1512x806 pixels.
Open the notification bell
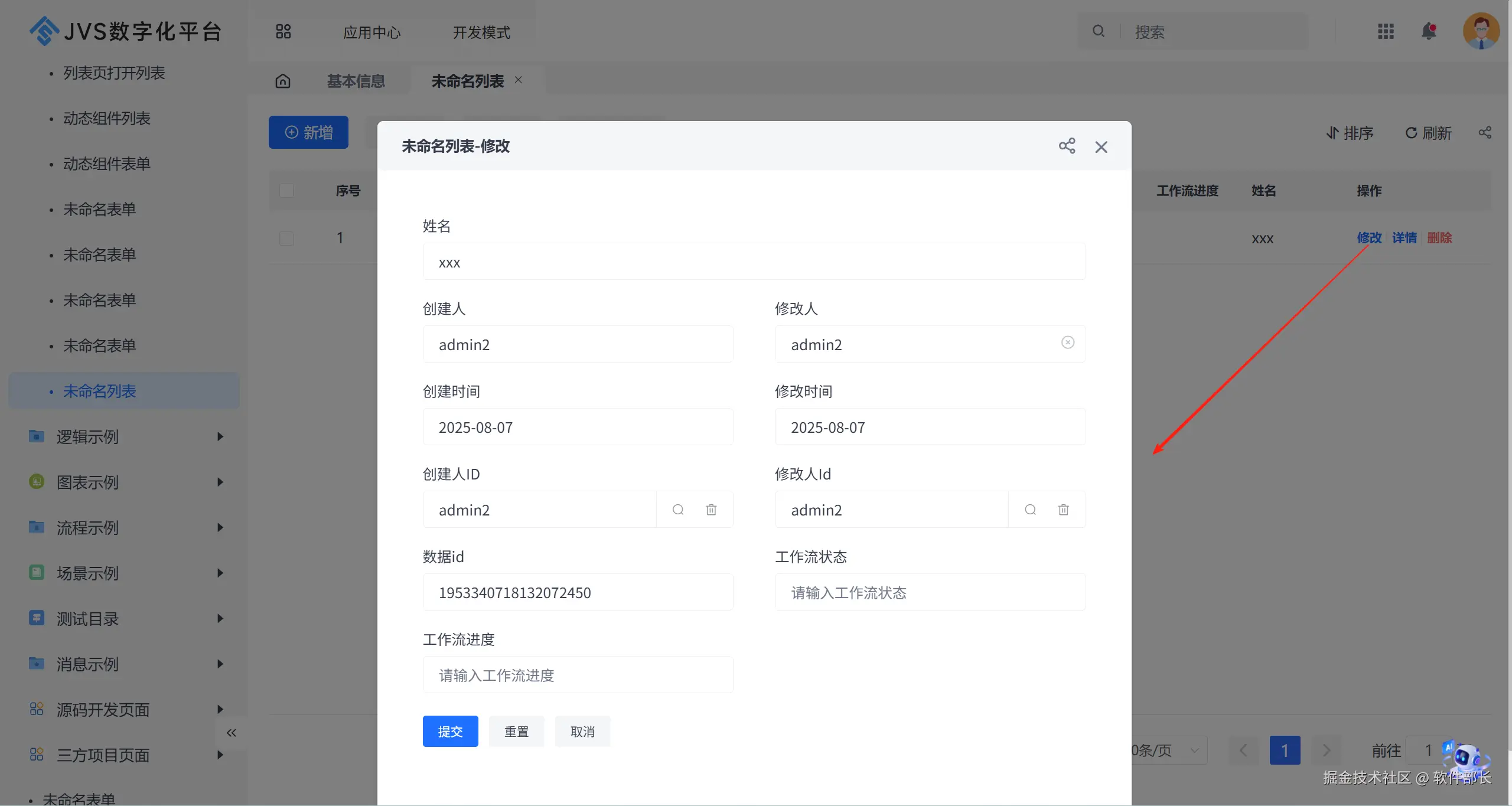(x=1429, y=31)
